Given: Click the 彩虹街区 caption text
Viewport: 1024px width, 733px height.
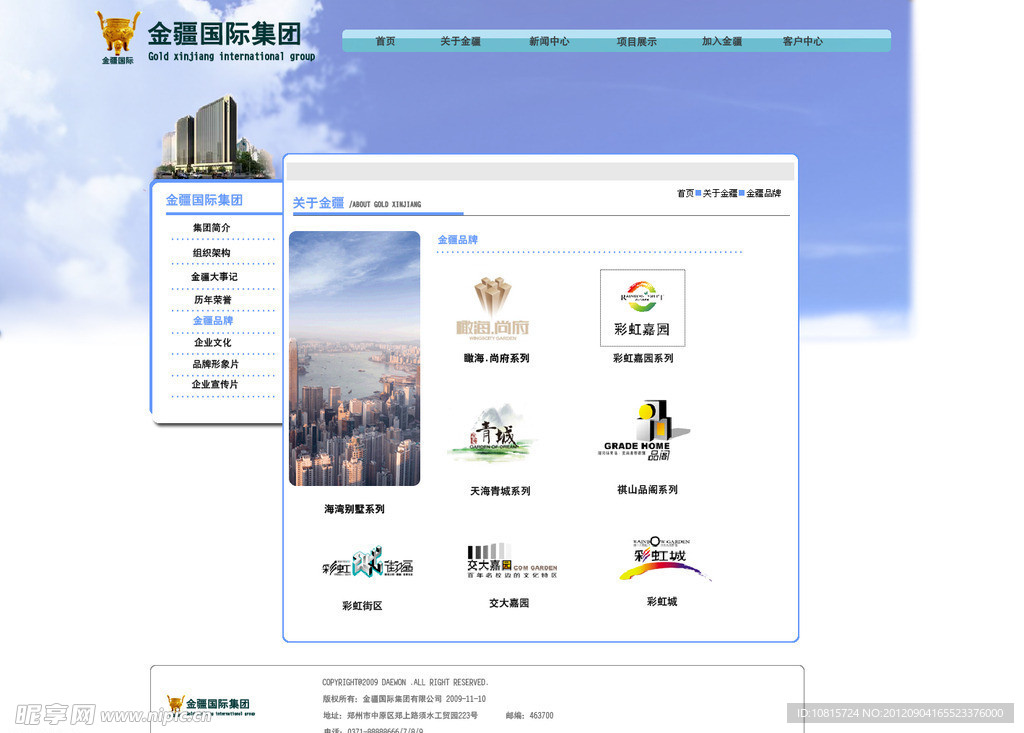Looking at the screenshot, I should 362,606.
